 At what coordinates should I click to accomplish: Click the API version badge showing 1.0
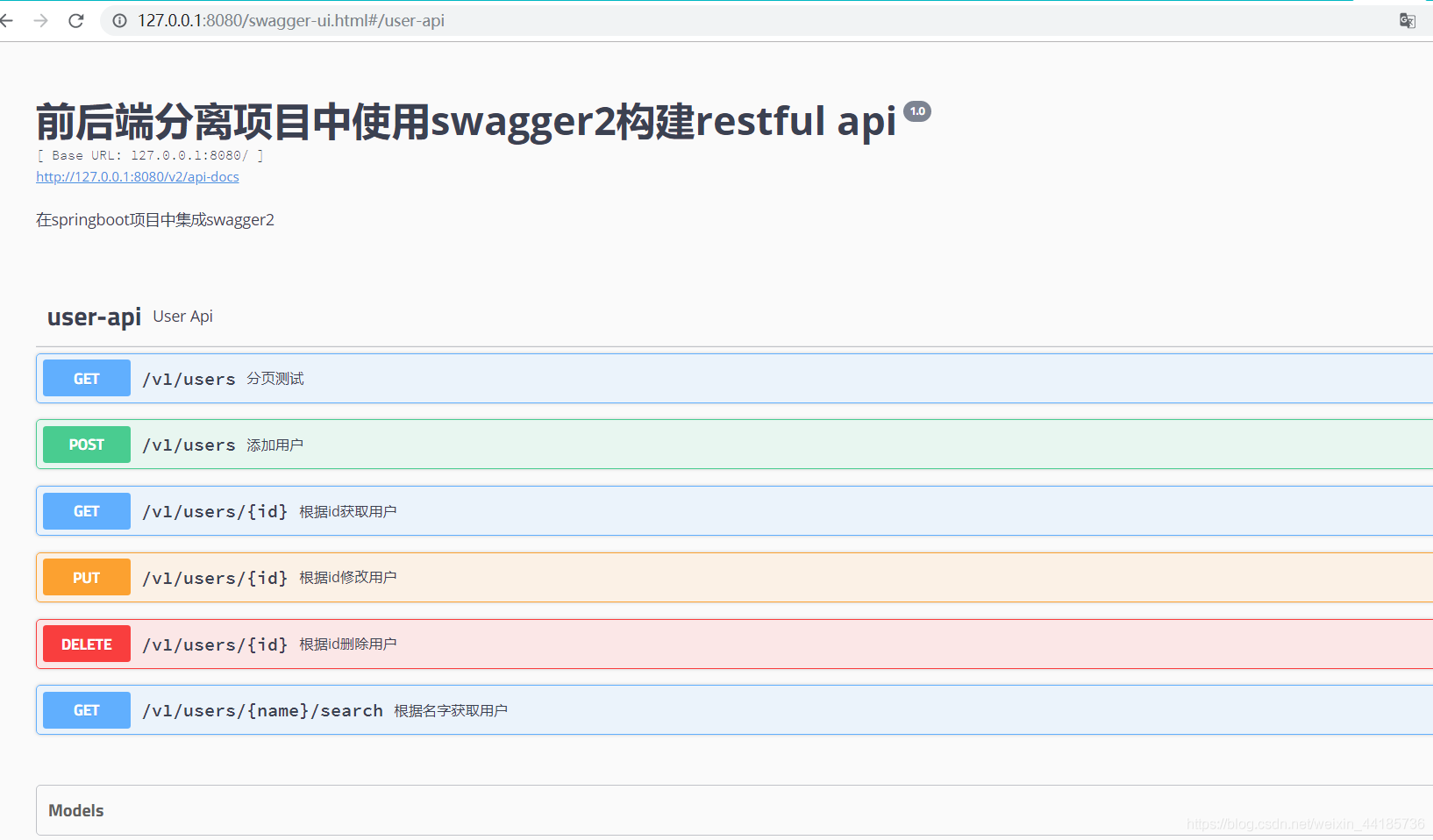(x=917, y=110)
